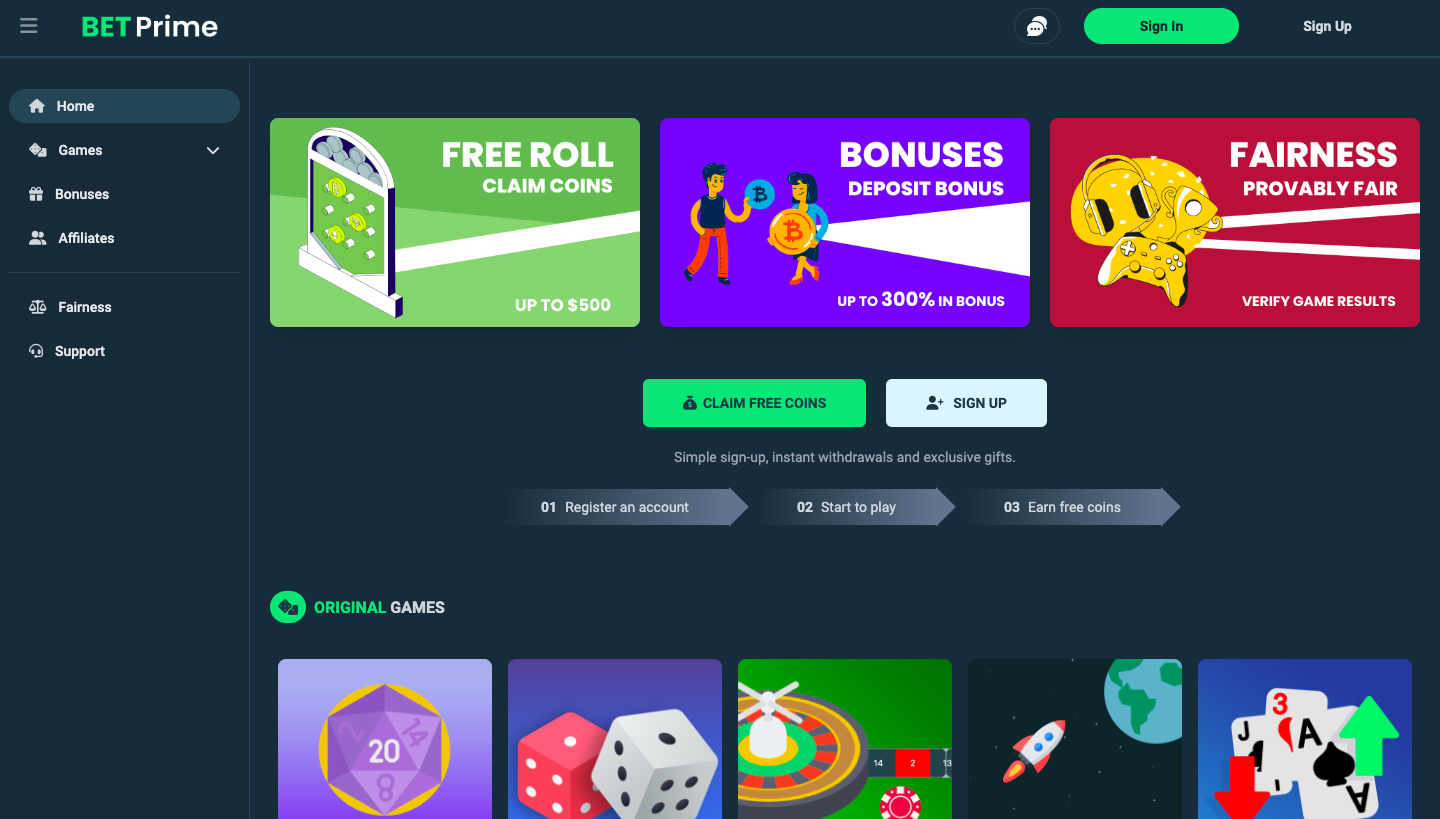This screenshot has height=819, width=1440.
Task: Open the purple Bonuses deposit banner
Action: tap(845, 222)
